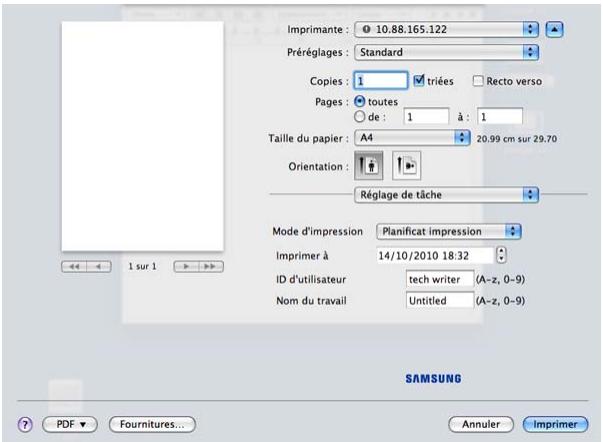603x442 pixels.
Task: Toggle the triées collate checkbox
Action: (418, 81)
